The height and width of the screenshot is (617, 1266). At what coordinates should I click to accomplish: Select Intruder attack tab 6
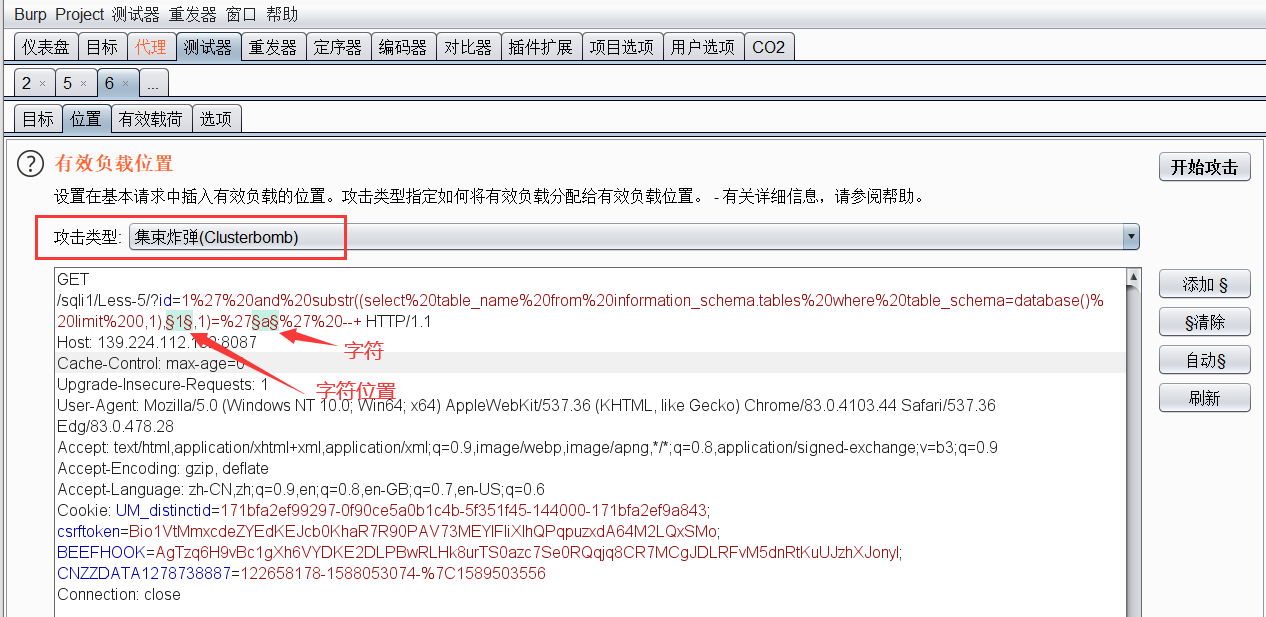click(x=110, y=83)
